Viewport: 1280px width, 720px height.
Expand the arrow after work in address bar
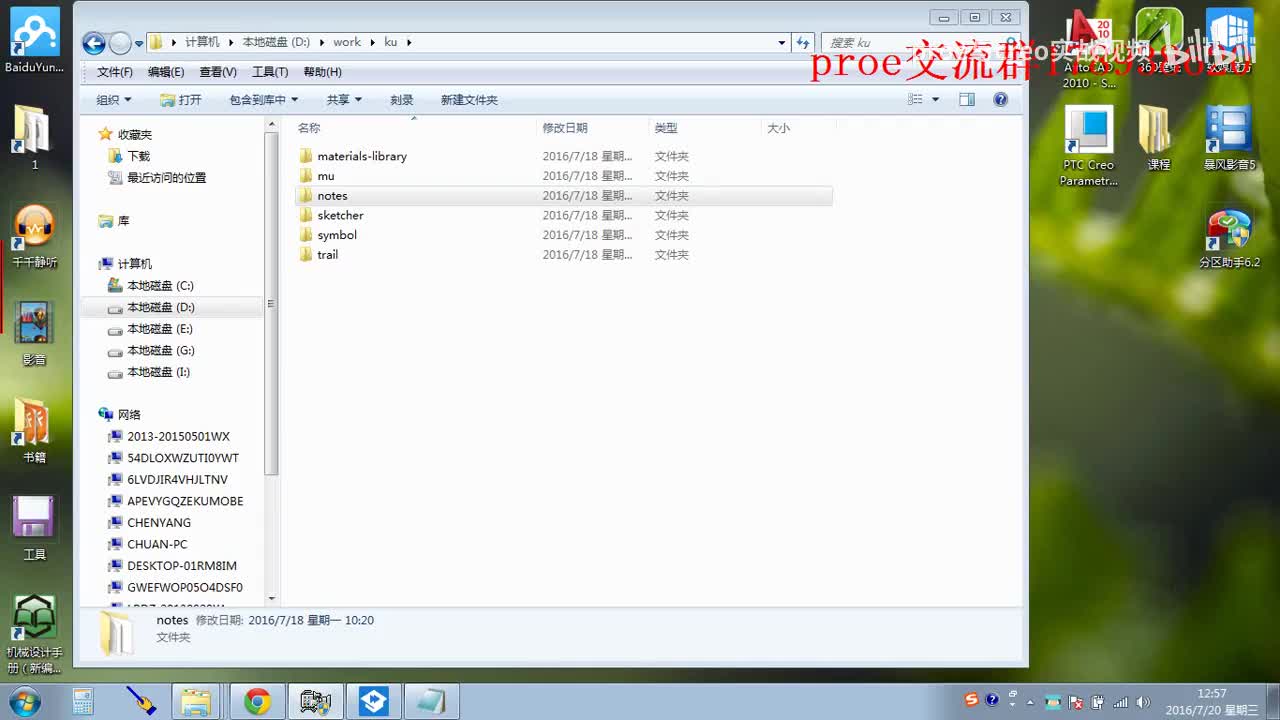[x=373, y=43]
